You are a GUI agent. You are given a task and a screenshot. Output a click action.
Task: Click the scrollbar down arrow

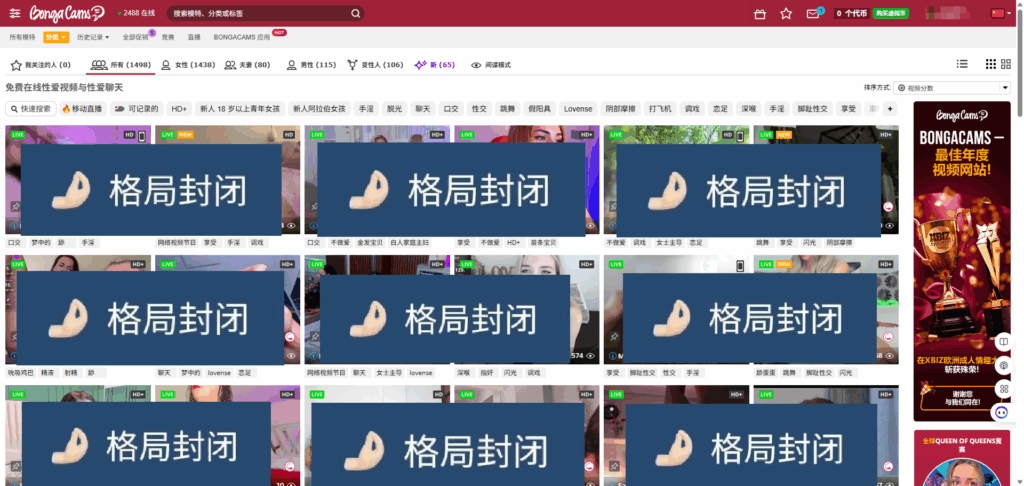tap(1019, 481)
